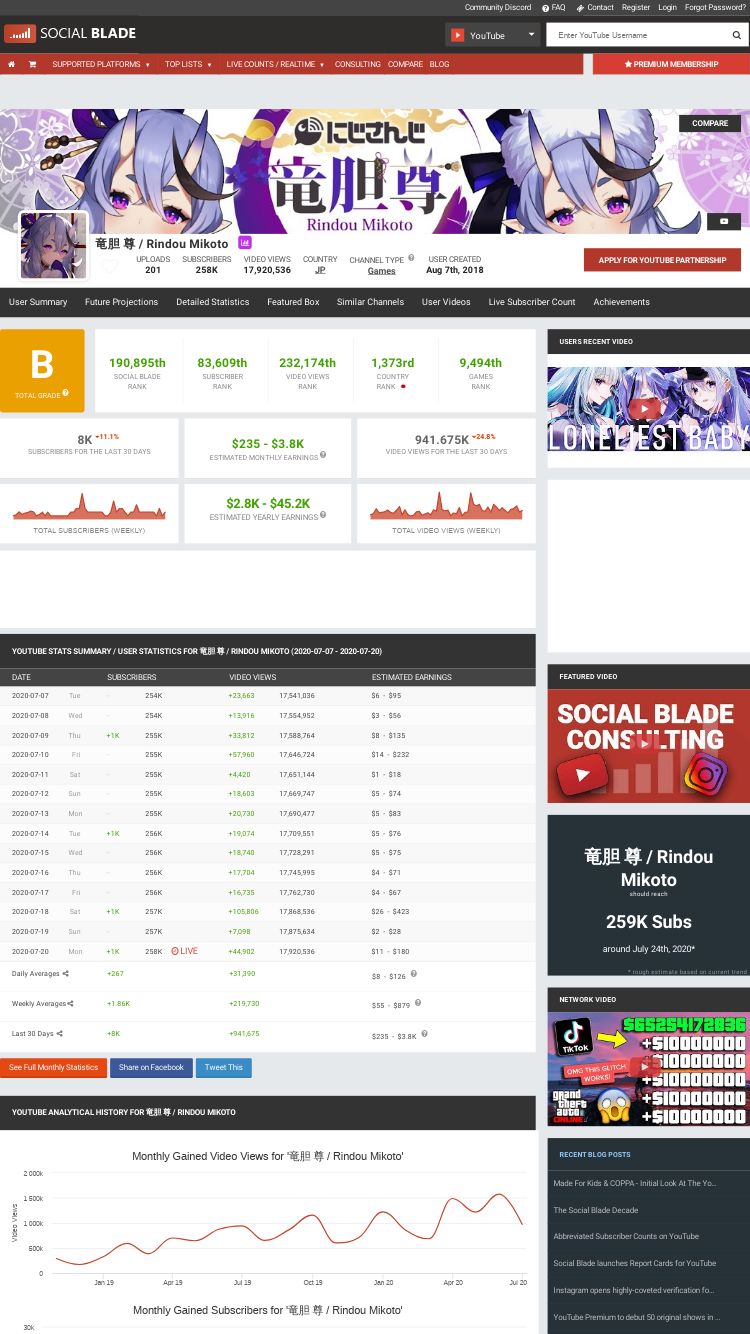Click Apply for YouTube Partnership button
The height and width of the screenshot is (1334, 750).
click(x=662, y=260)
